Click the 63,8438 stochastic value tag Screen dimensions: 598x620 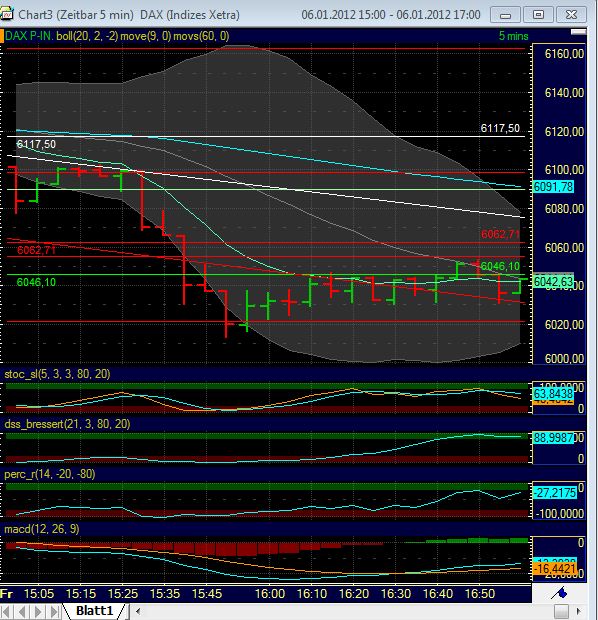[x=553, y=393]
